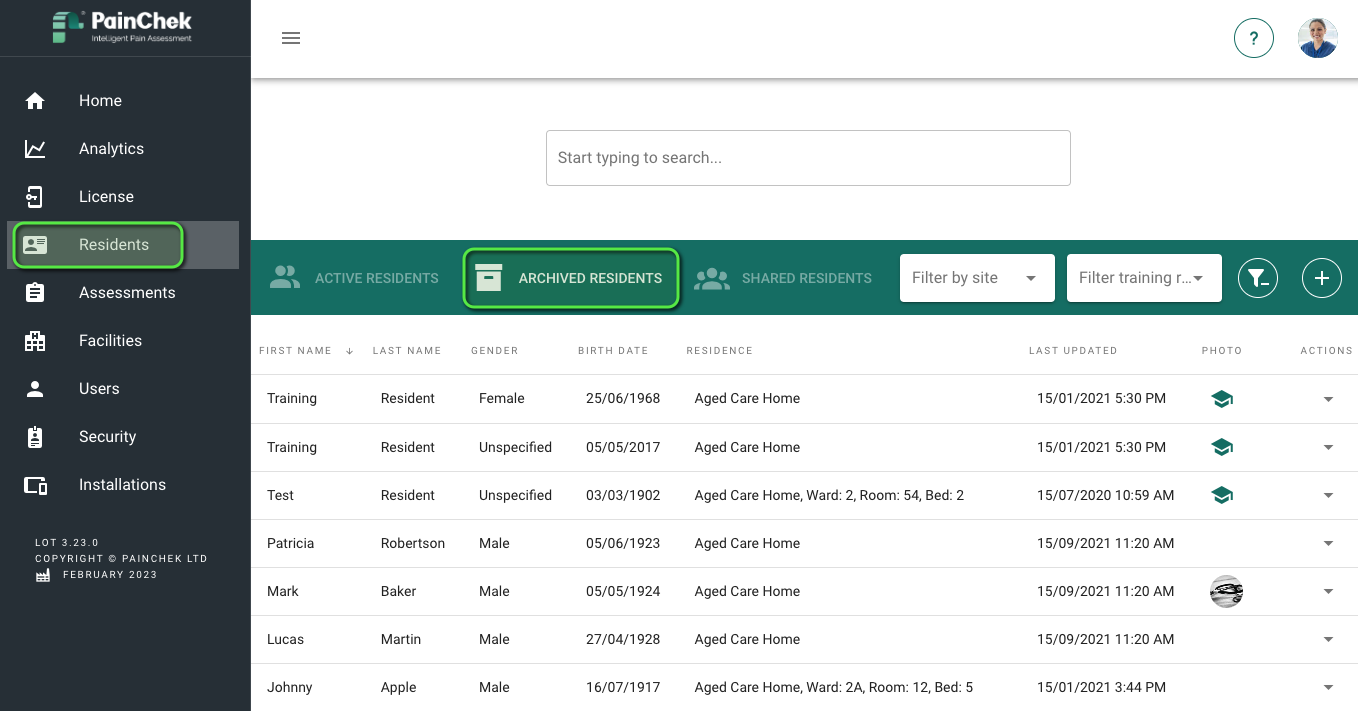Click the Facilities building icon

coord(35,341)
